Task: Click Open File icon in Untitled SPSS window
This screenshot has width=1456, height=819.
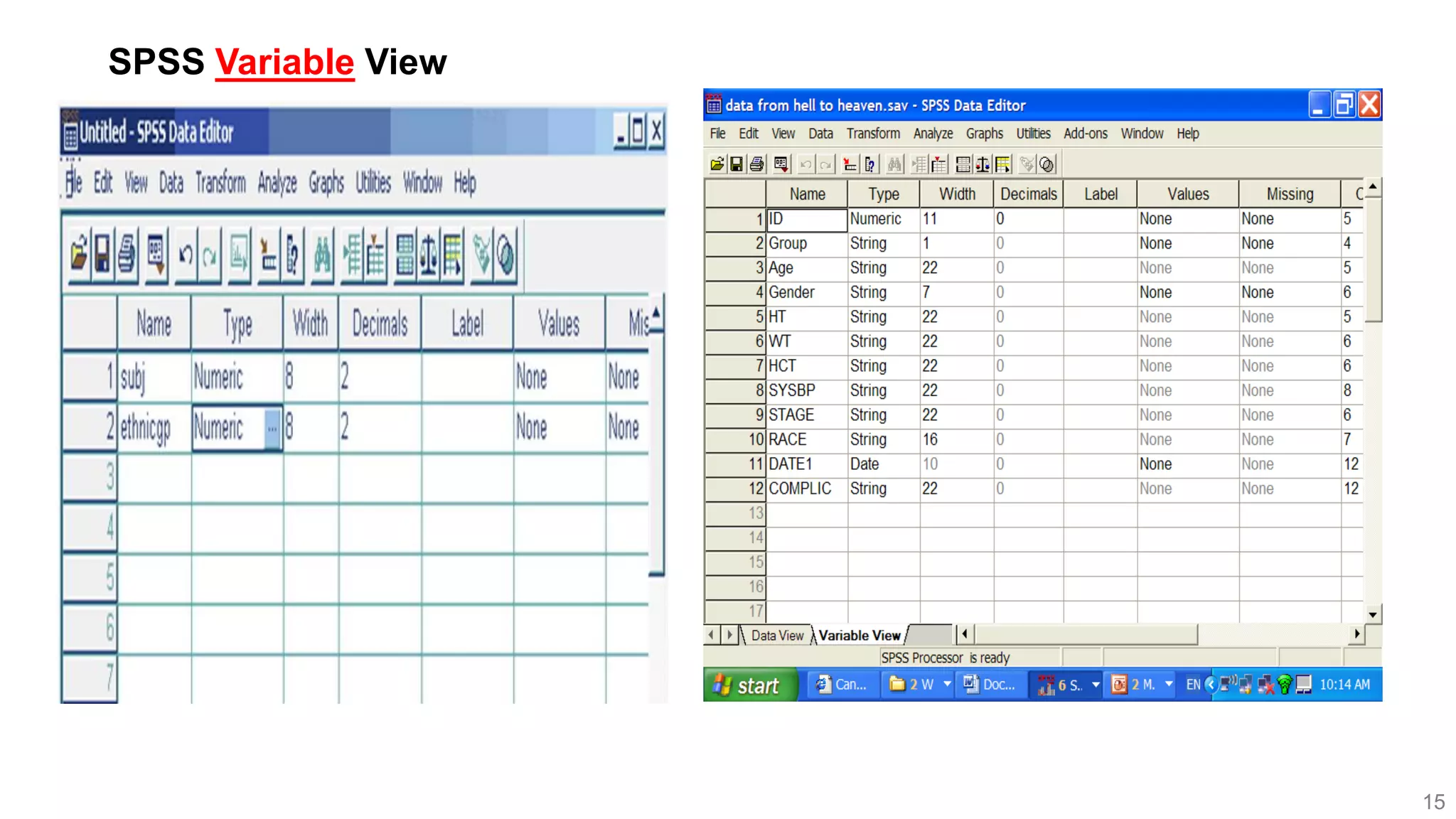Action: click(x=79, y=255)
